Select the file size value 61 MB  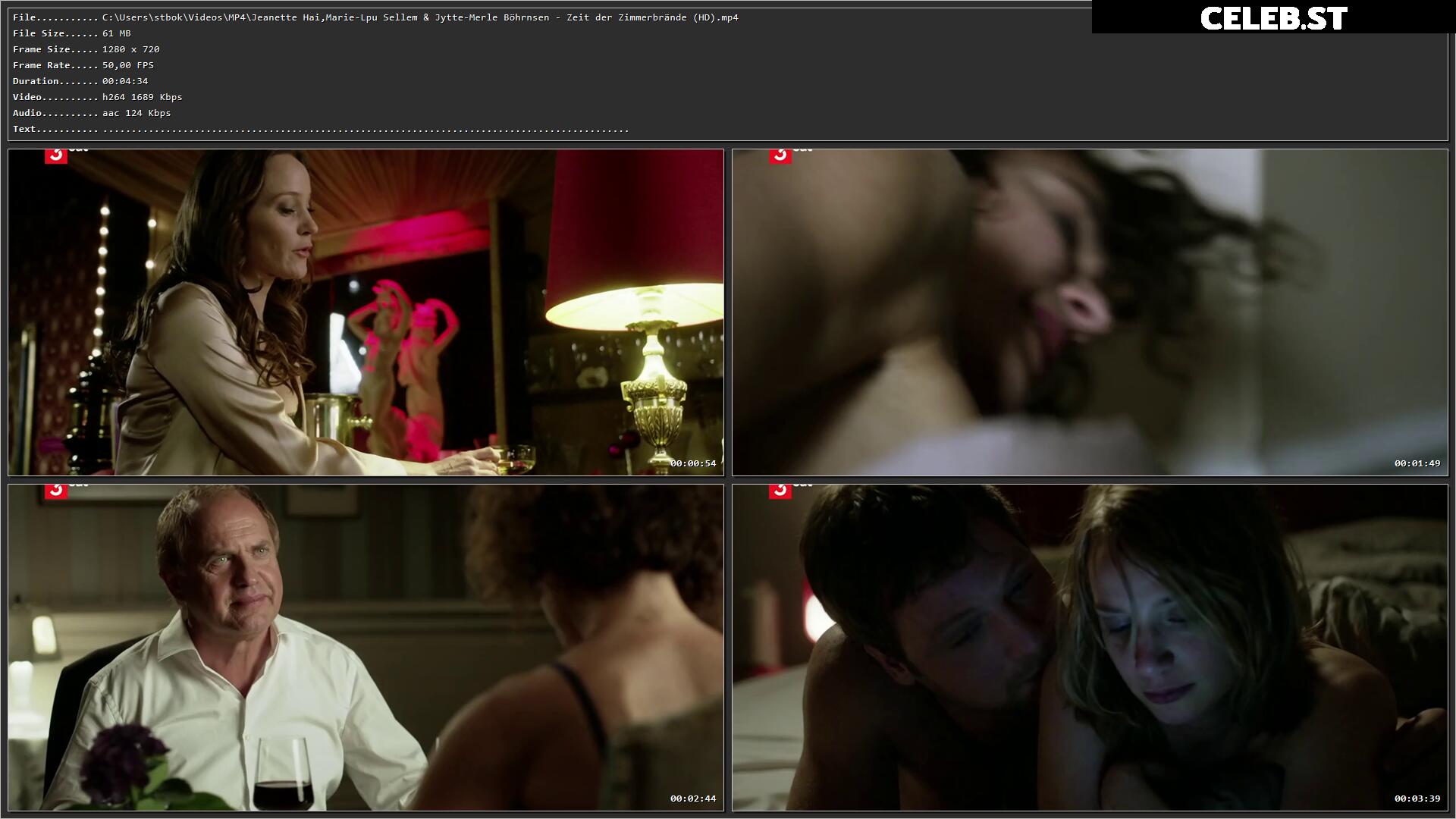point(117,33)
